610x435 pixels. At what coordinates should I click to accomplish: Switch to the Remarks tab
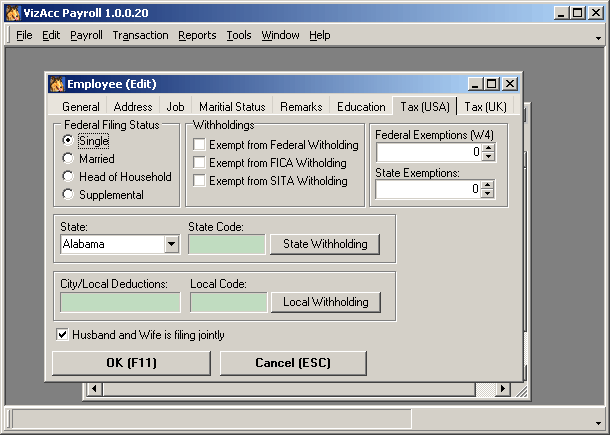(301, 107)
